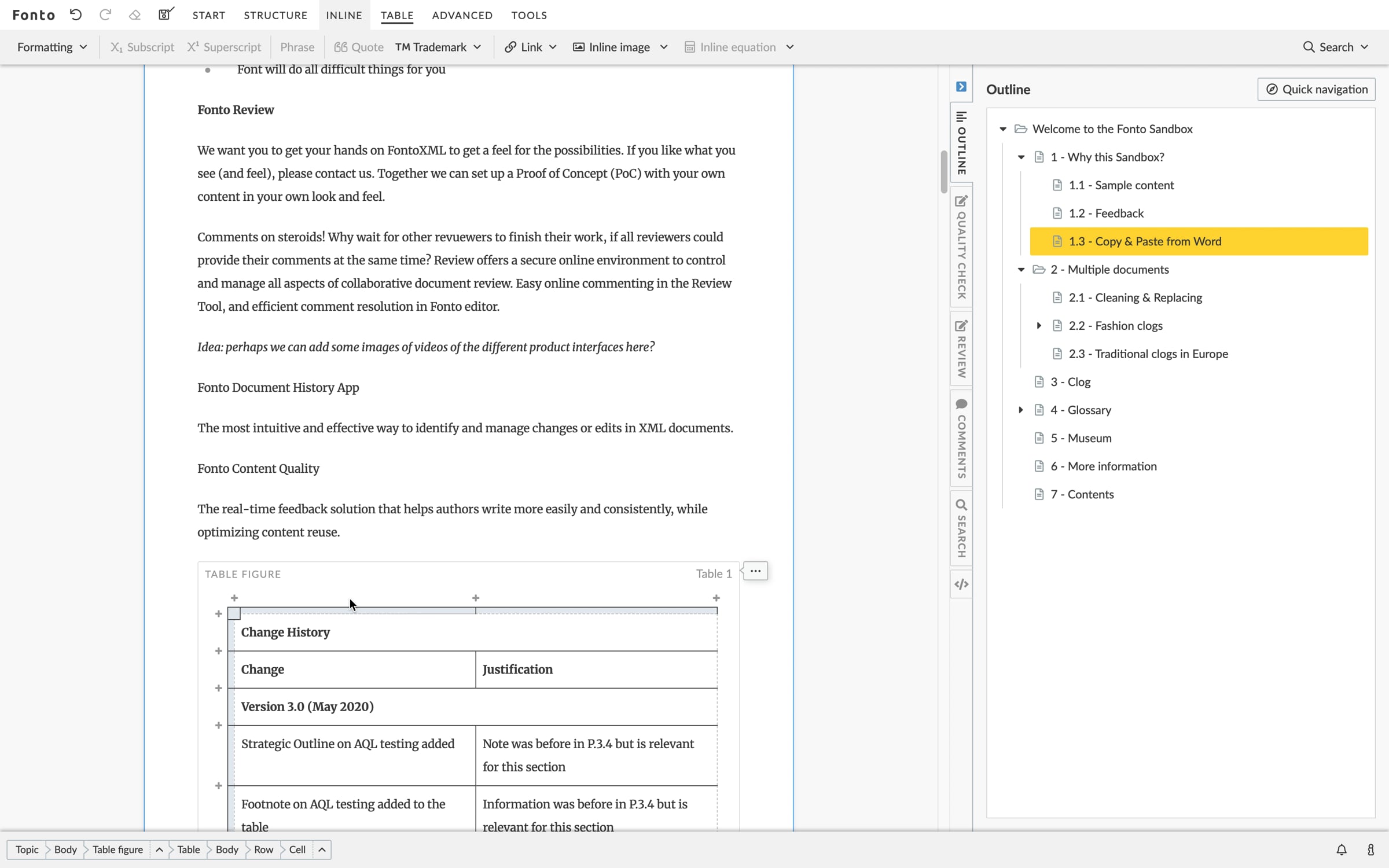
Task: Click the notification bell icon
Action: tap(1342, 849)
